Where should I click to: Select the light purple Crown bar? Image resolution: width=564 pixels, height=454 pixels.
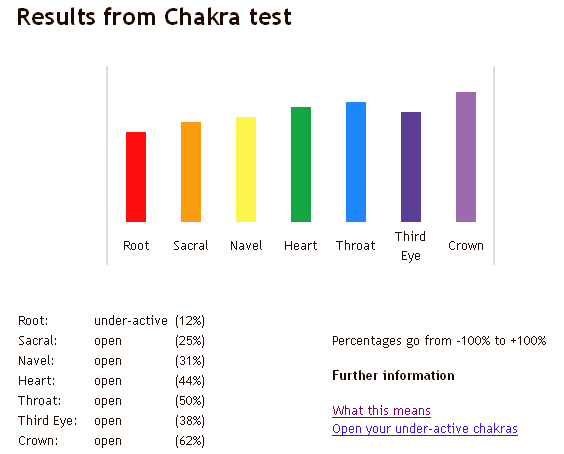tap(466, 157)
